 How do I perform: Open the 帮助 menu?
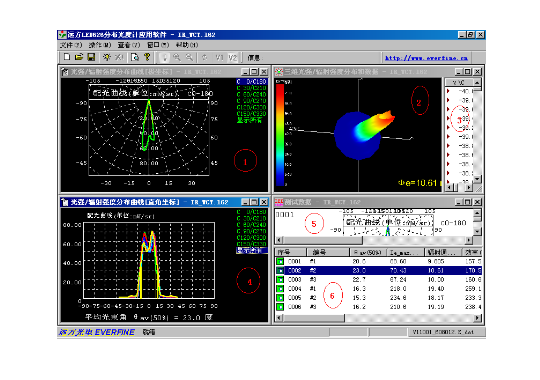[187, 45]
